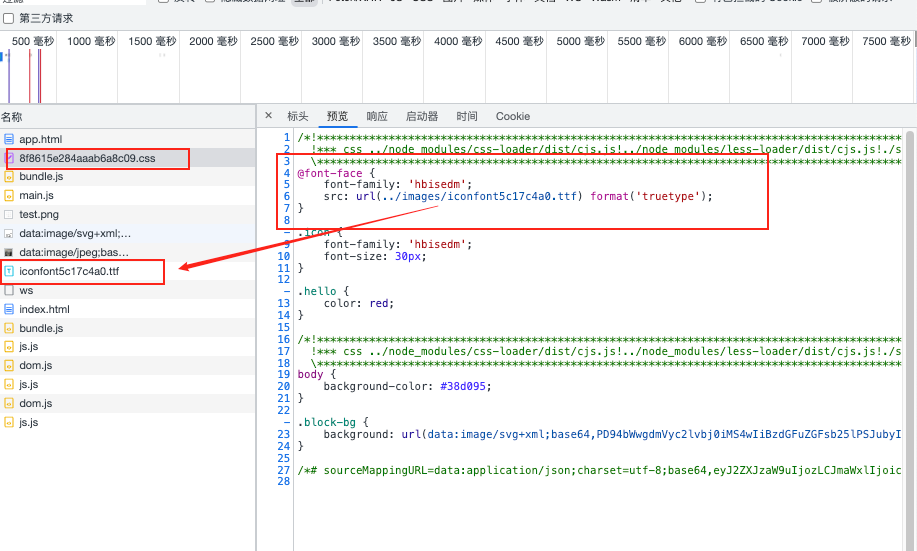Select the 8f8615e284aaab6a8c09.css request

[127, 158]
